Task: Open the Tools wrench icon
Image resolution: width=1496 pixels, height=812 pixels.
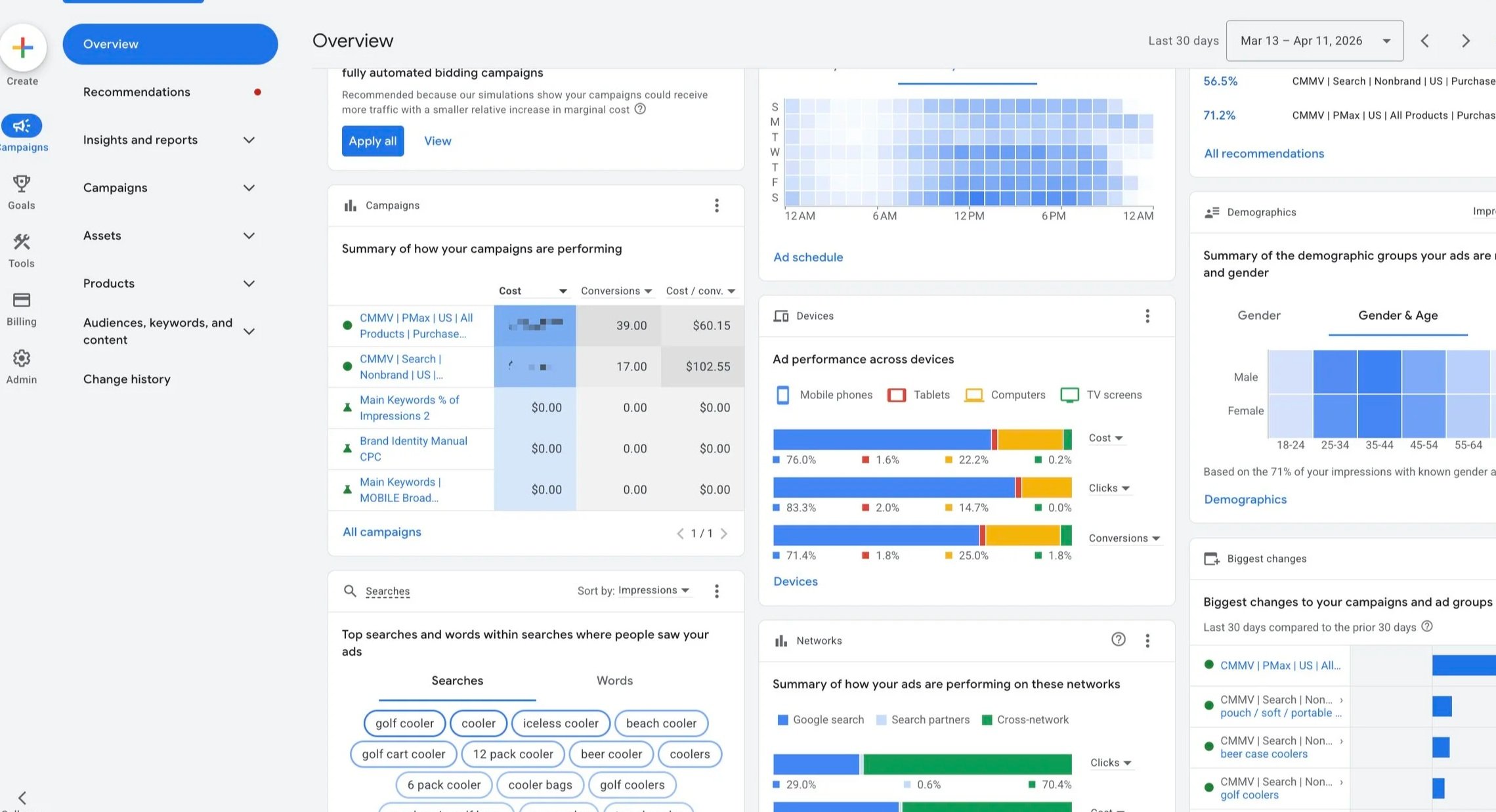Action: click(22, 242)
